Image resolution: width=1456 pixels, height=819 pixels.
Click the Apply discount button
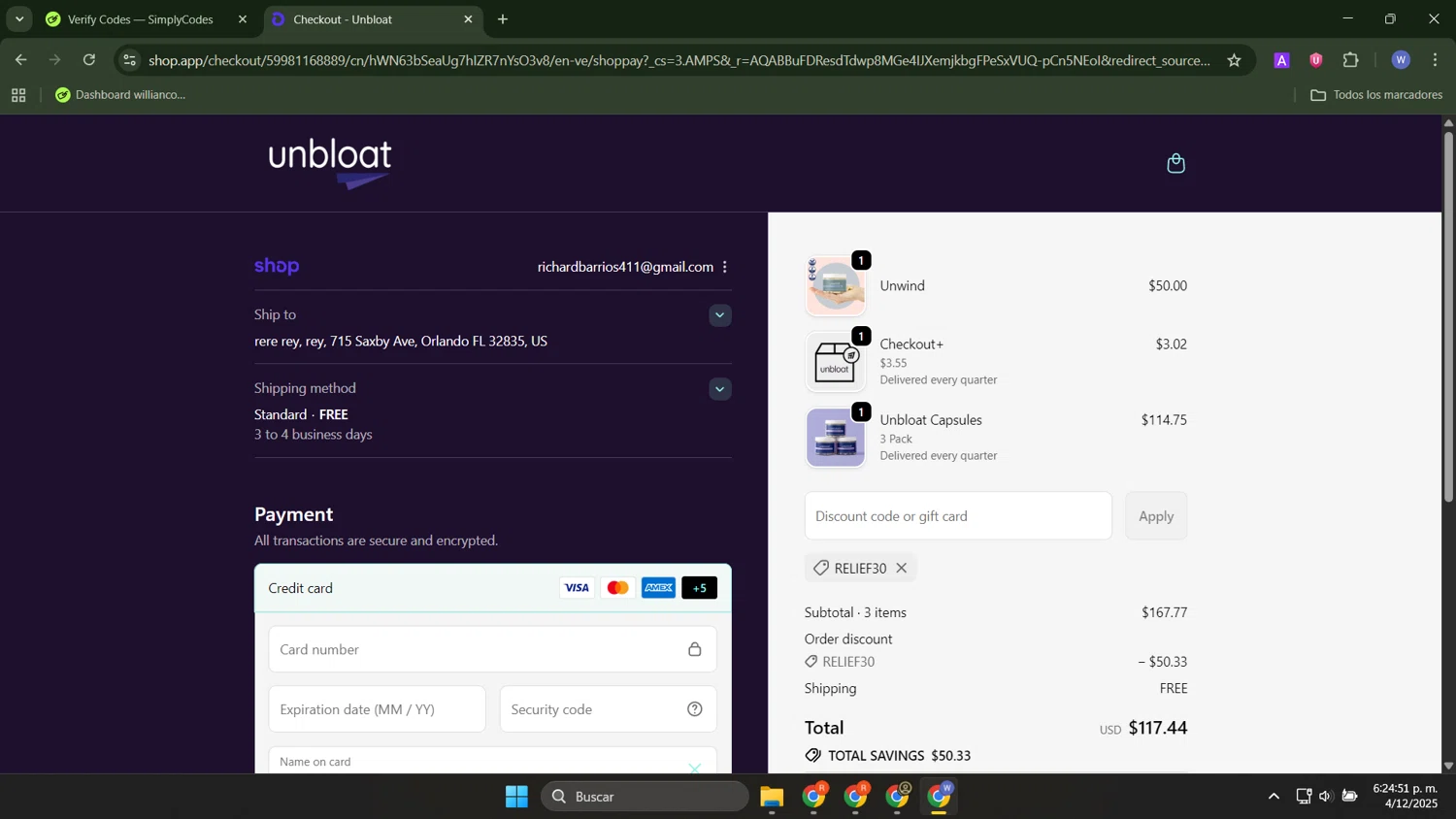(x=1156, y=516)
